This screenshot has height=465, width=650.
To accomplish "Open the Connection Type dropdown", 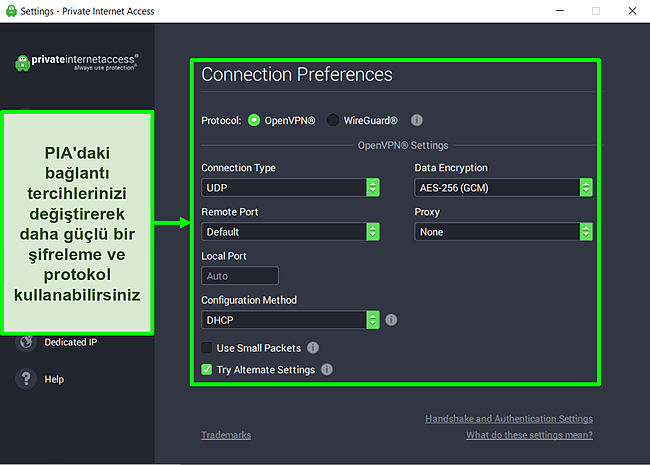I will [290, 187].
